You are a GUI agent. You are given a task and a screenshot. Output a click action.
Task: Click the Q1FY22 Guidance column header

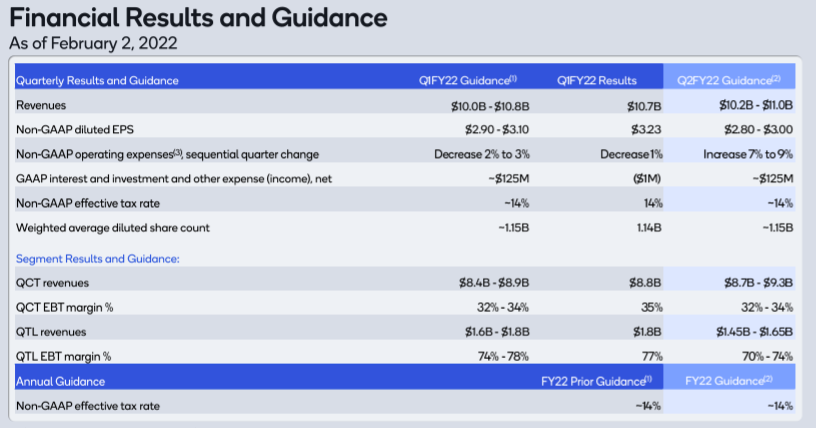pyautogui.click(x=467, y=80)
